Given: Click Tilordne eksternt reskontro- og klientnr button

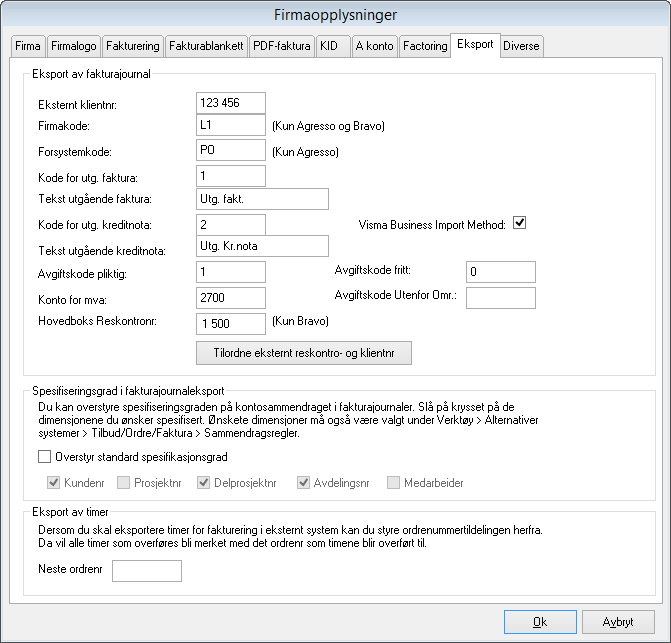Looking at the screenshot, I should point(304,353).
